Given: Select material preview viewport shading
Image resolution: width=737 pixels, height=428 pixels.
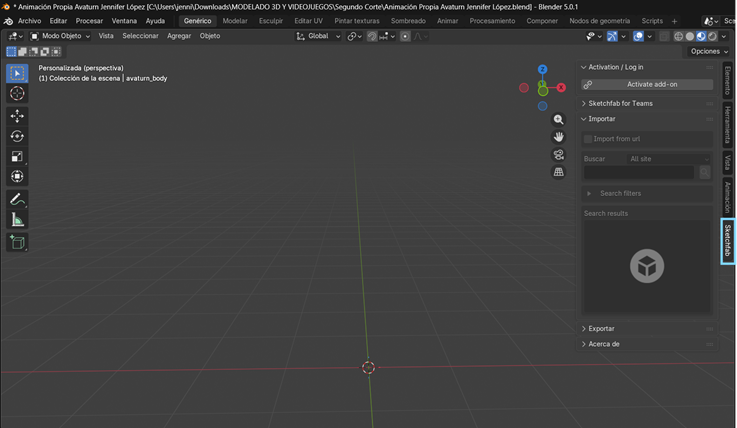Looking at the screenshot, I should point(701,36).
